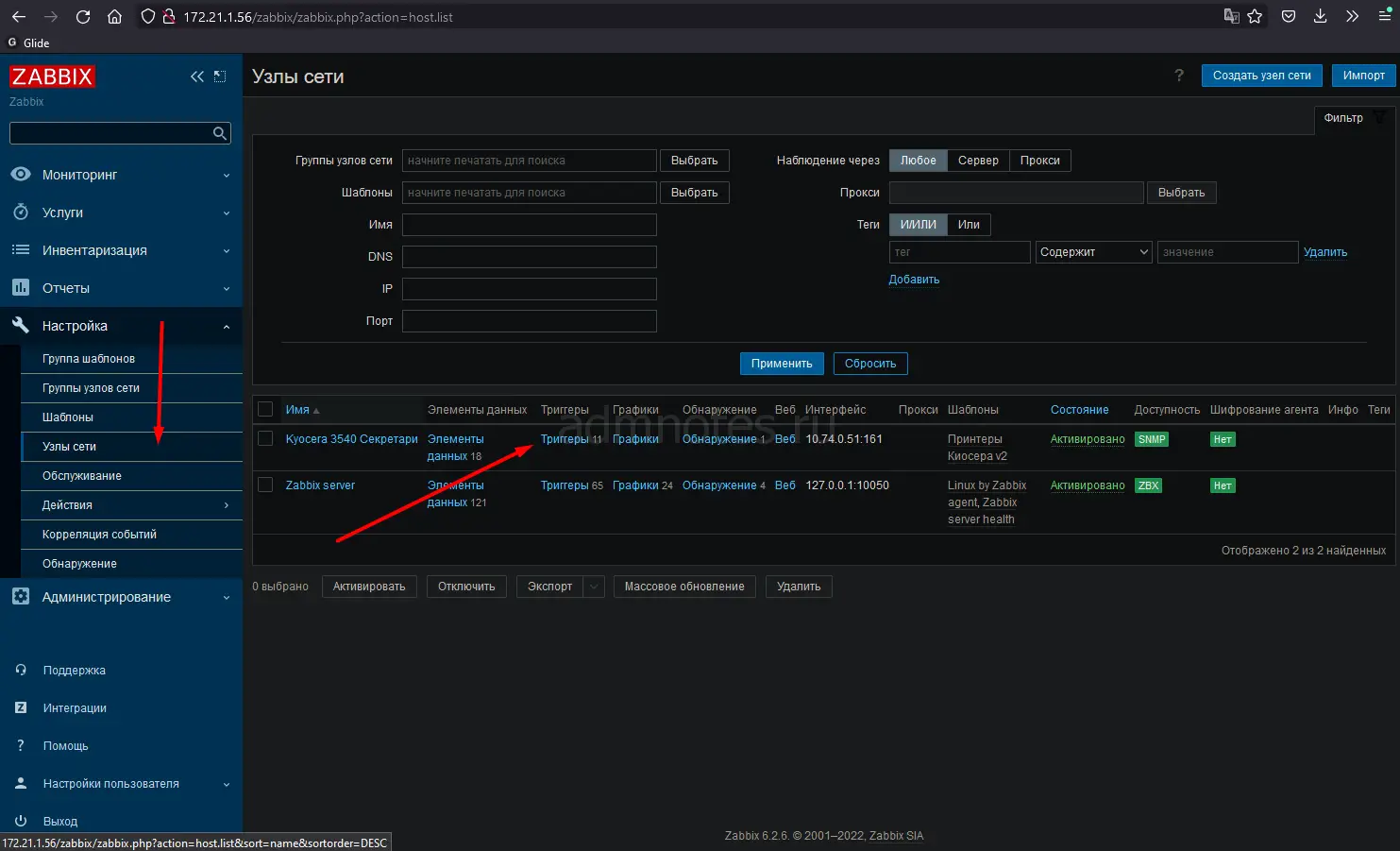Click the Настройка wrench icon
1400x851 pixels.
click(21, 326)
